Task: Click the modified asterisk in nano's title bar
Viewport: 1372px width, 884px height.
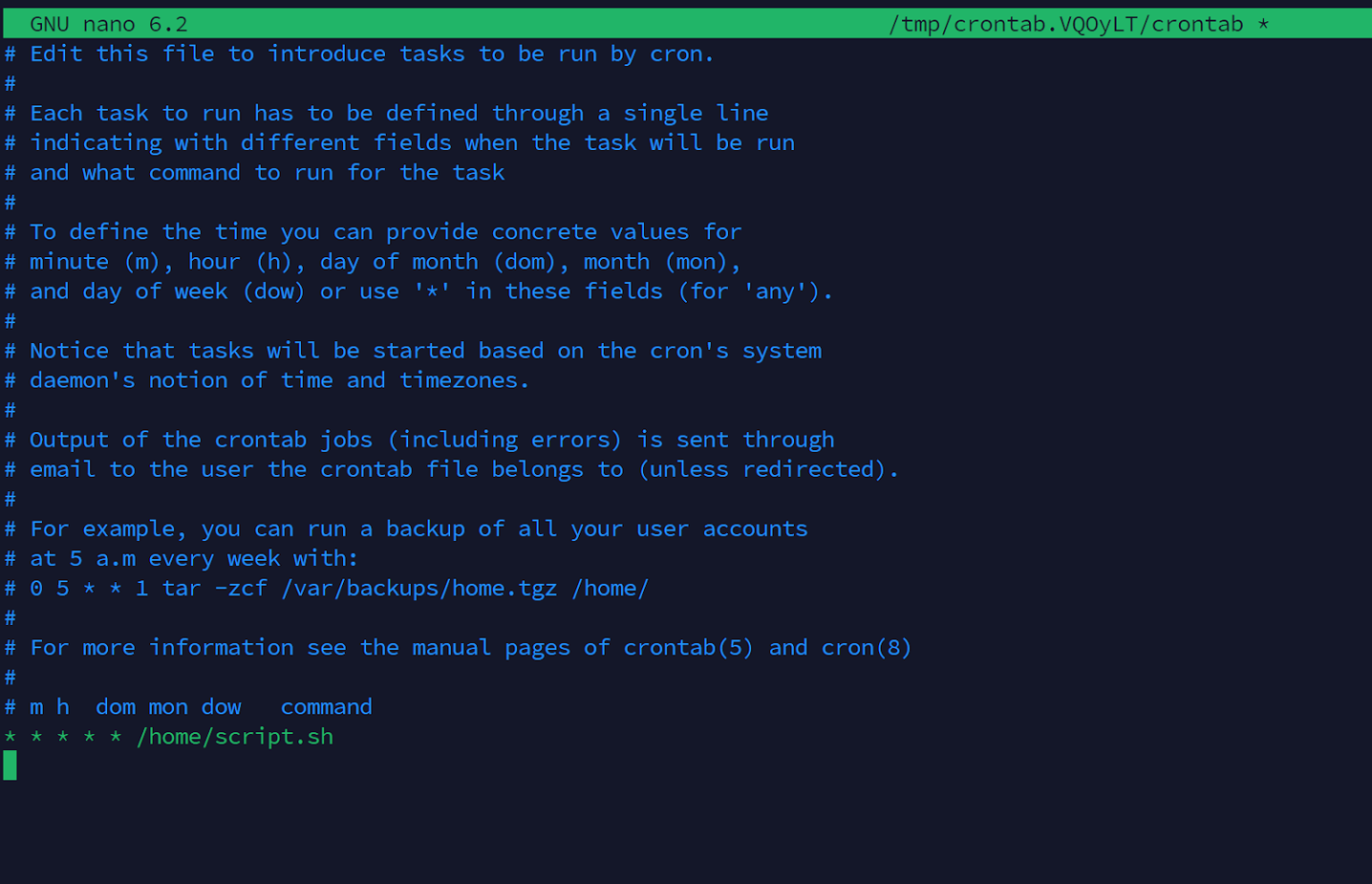Action: point(1263,24)
